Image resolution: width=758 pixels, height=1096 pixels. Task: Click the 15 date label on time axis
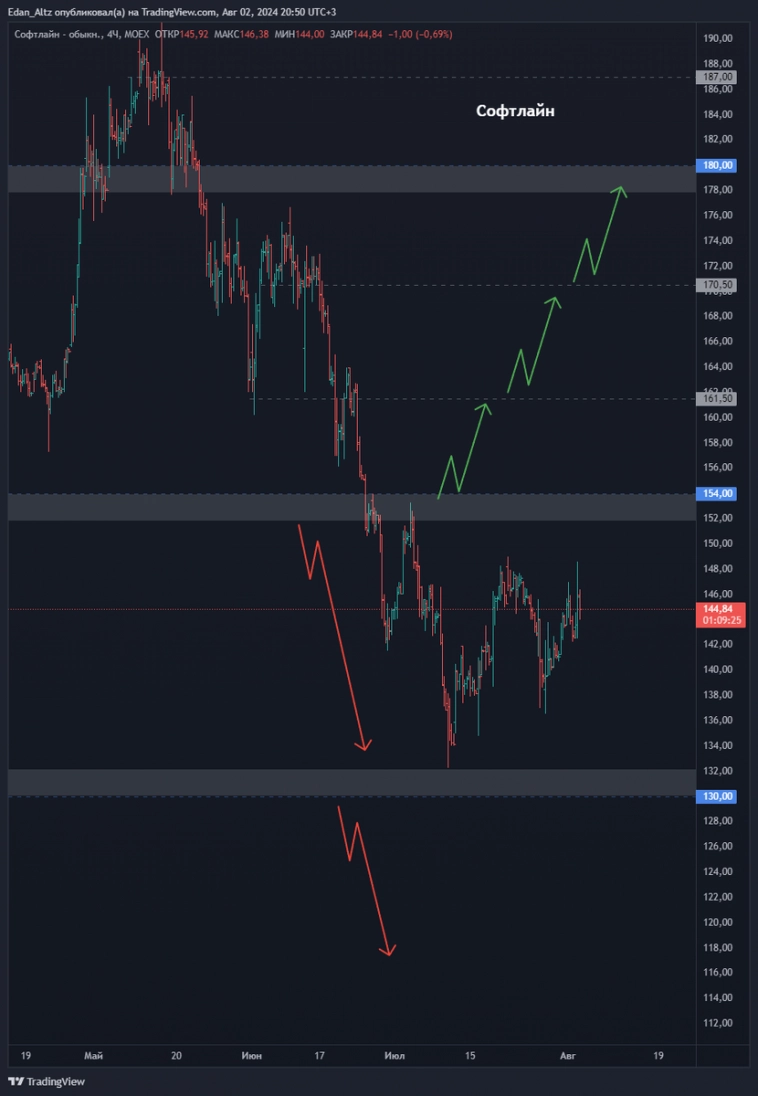click(471, 1055)
